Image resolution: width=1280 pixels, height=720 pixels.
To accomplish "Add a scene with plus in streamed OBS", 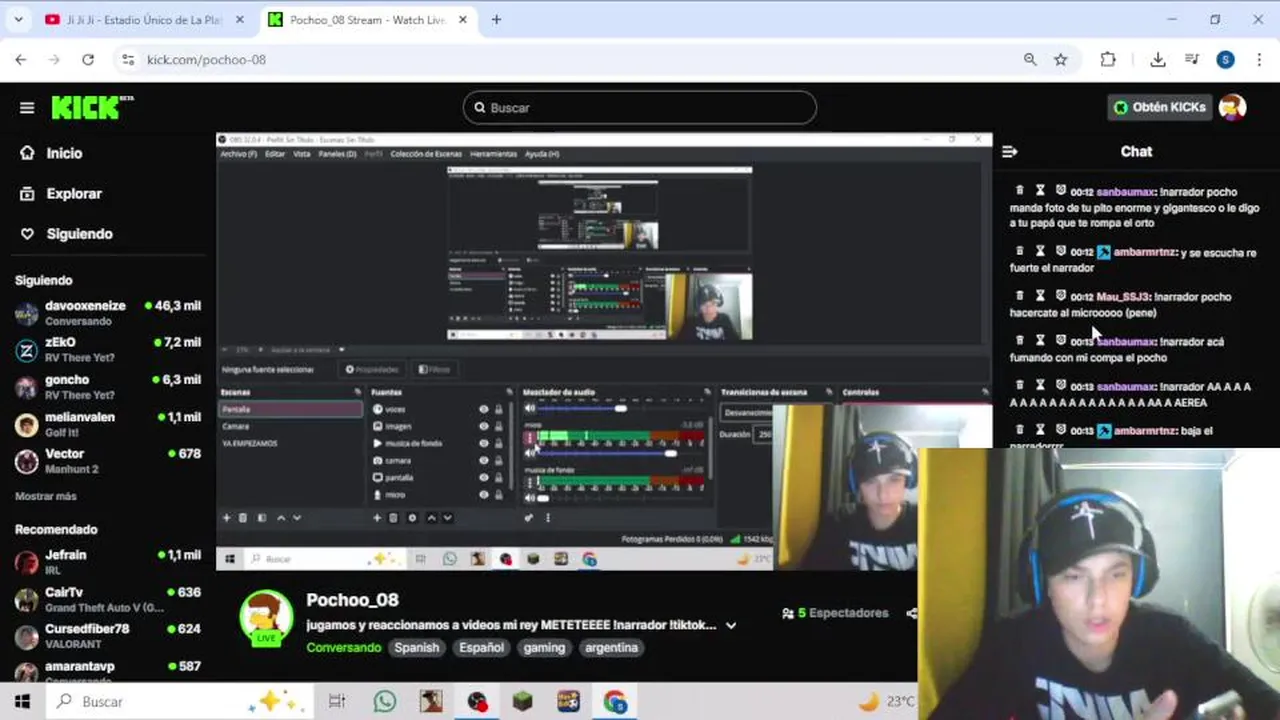I will tap(227, 518).
